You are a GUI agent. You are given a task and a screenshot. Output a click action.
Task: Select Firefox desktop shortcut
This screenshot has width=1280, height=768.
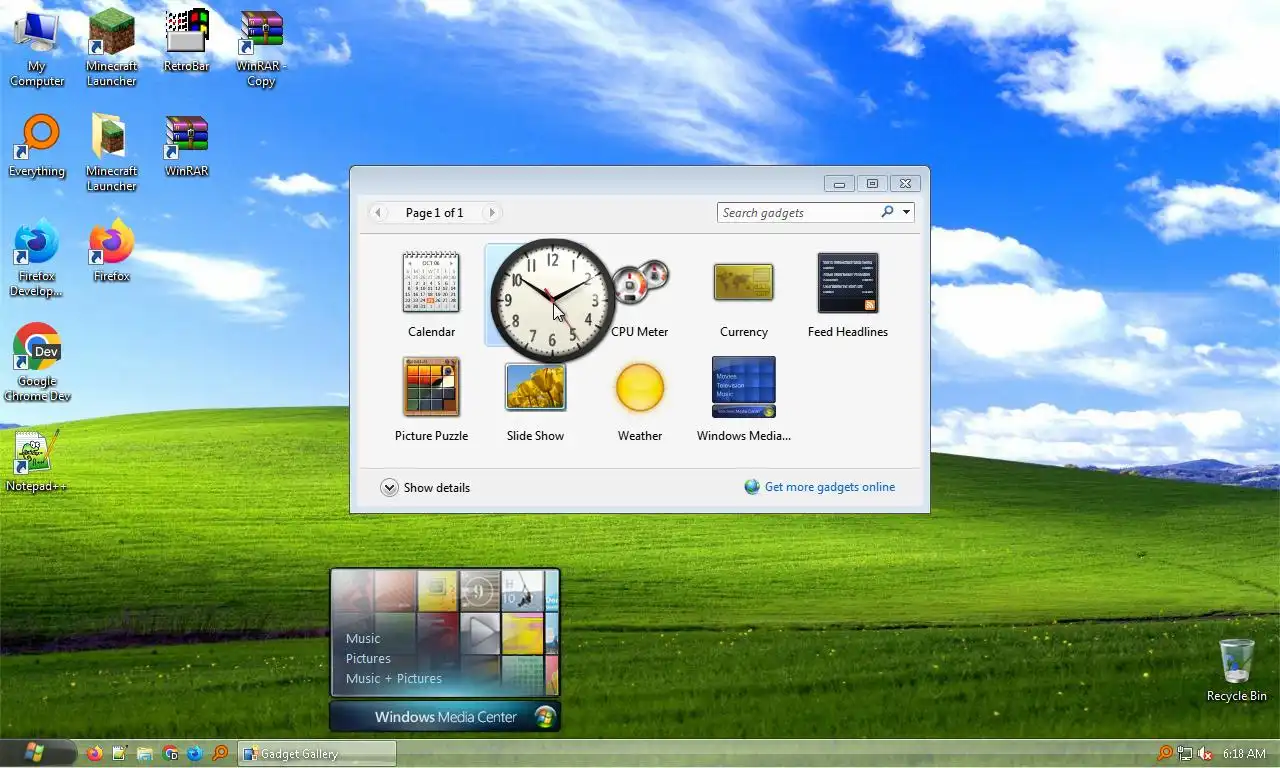pos(111,251)
